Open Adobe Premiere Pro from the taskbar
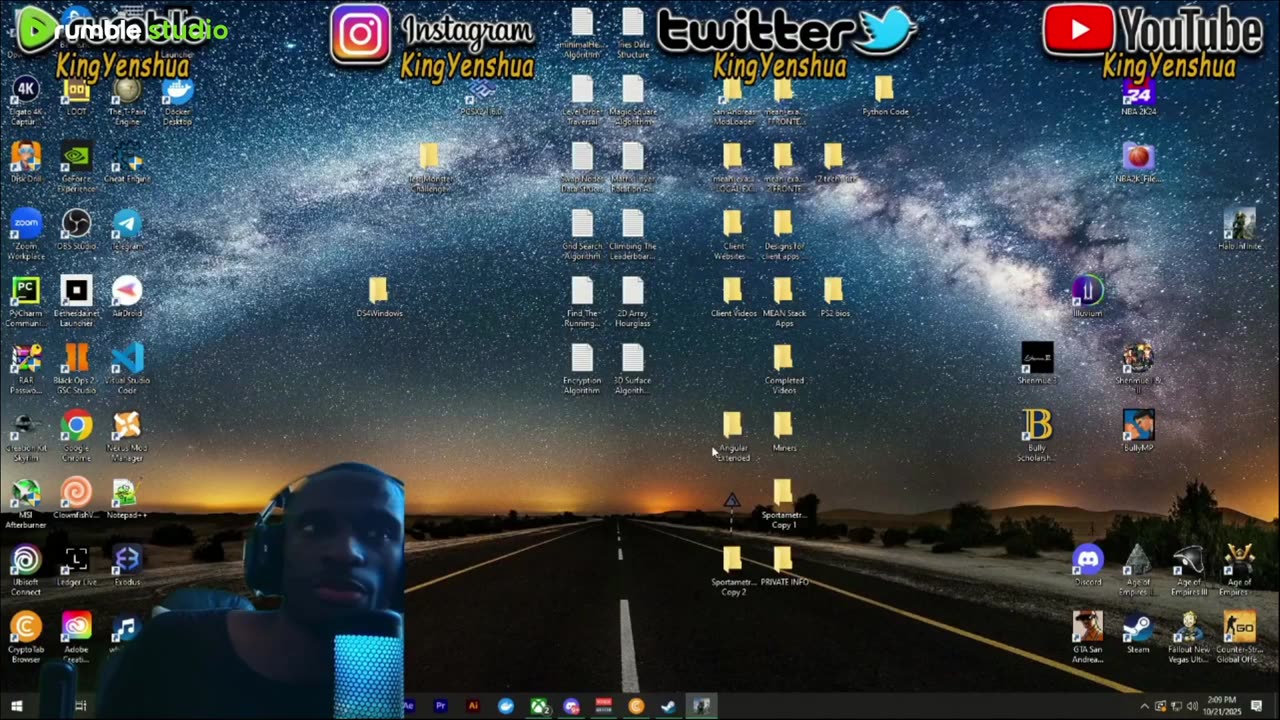The width and height of the screenshot is (1280, 720). click(441, 706)
